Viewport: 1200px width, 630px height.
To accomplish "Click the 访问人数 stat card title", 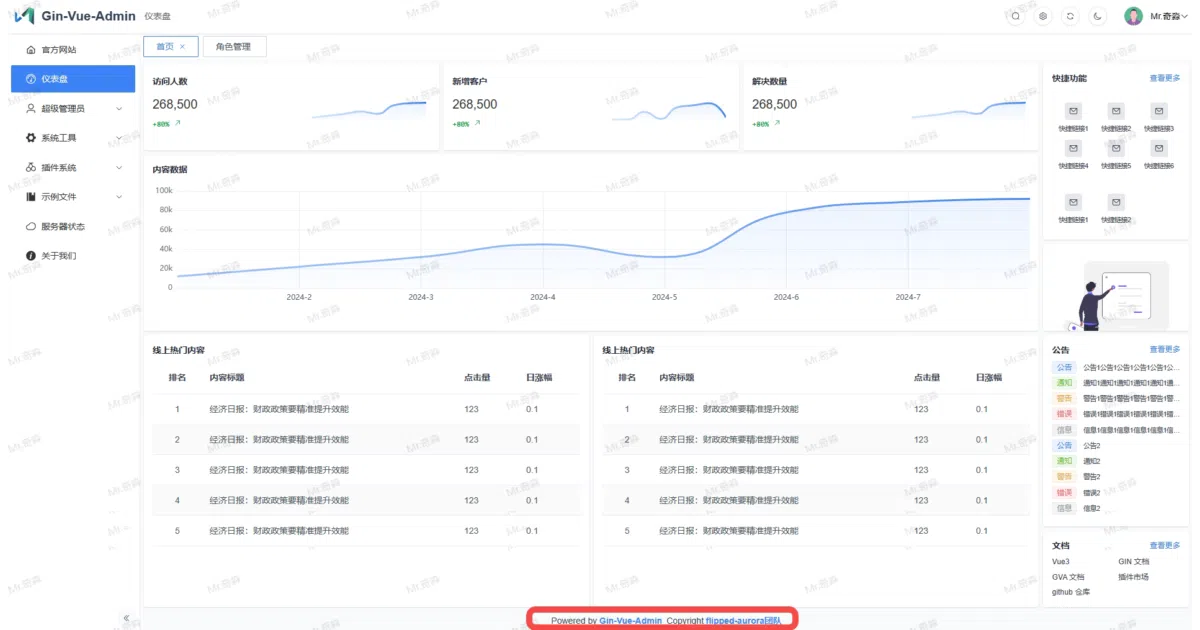I will [x=170, y=82].
